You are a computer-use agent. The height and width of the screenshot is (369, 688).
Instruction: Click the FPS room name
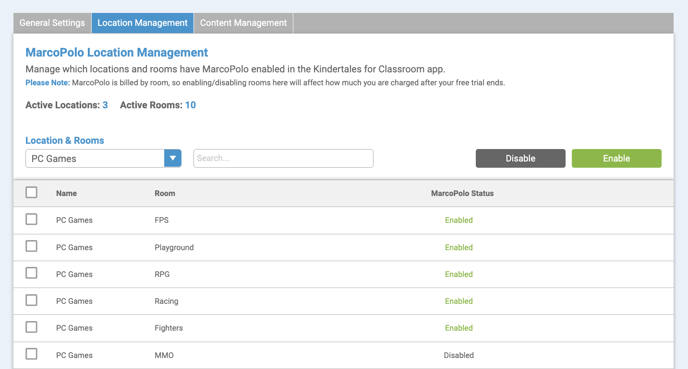click(x=161, y=220)
